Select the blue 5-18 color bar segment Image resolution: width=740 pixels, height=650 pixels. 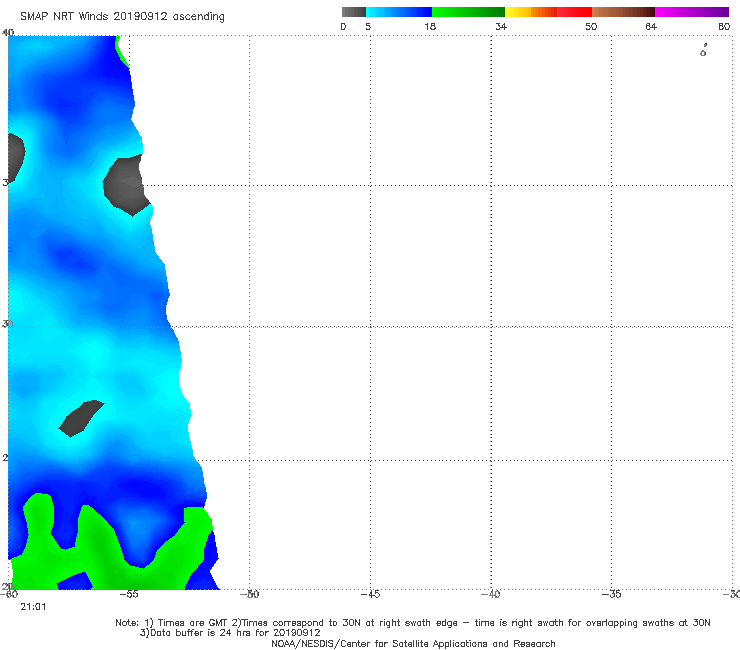[x=399, y=12]
